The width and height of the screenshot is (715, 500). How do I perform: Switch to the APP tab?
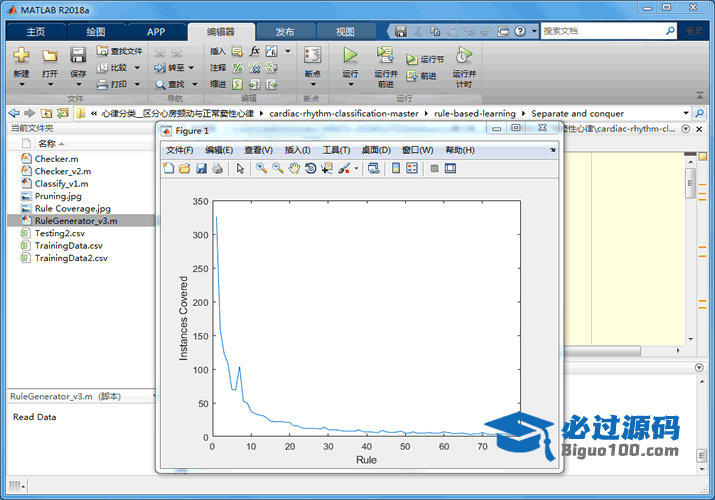coord(156,32)
